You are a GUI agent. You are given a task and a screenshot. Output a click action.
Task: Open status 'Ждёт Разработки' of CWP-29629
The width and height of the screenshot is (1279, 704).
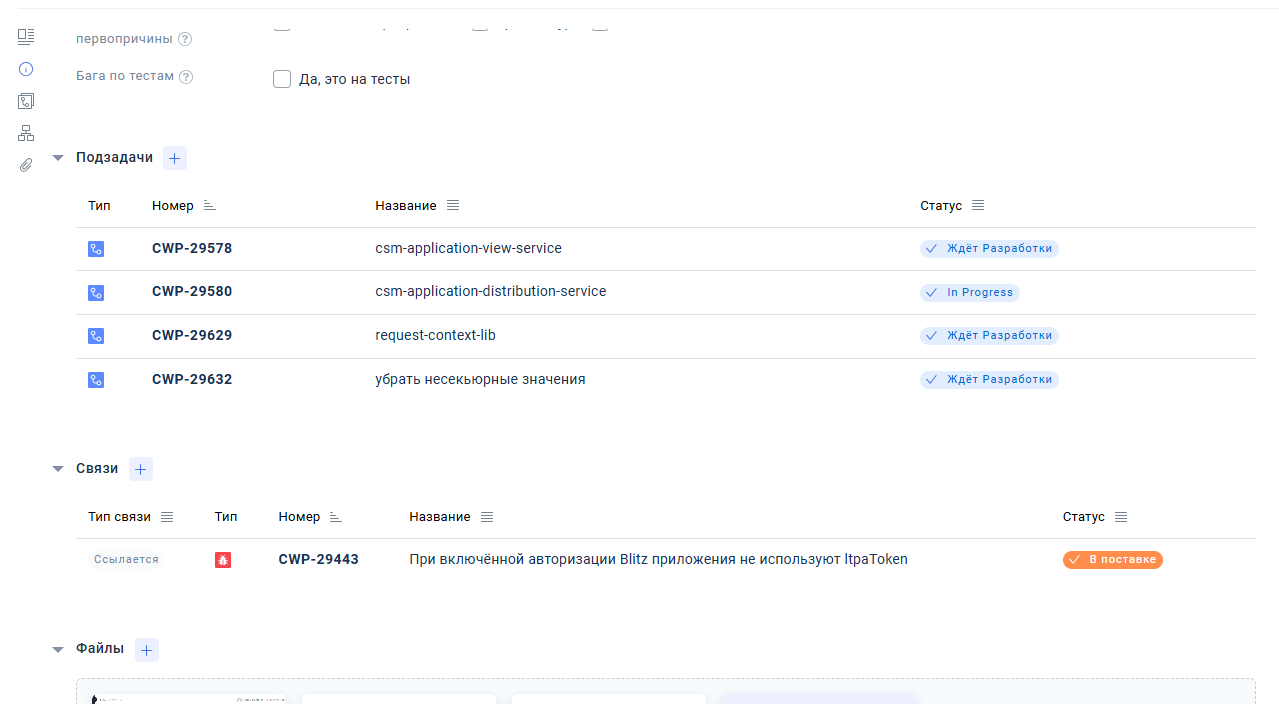[x=989, y=335]
